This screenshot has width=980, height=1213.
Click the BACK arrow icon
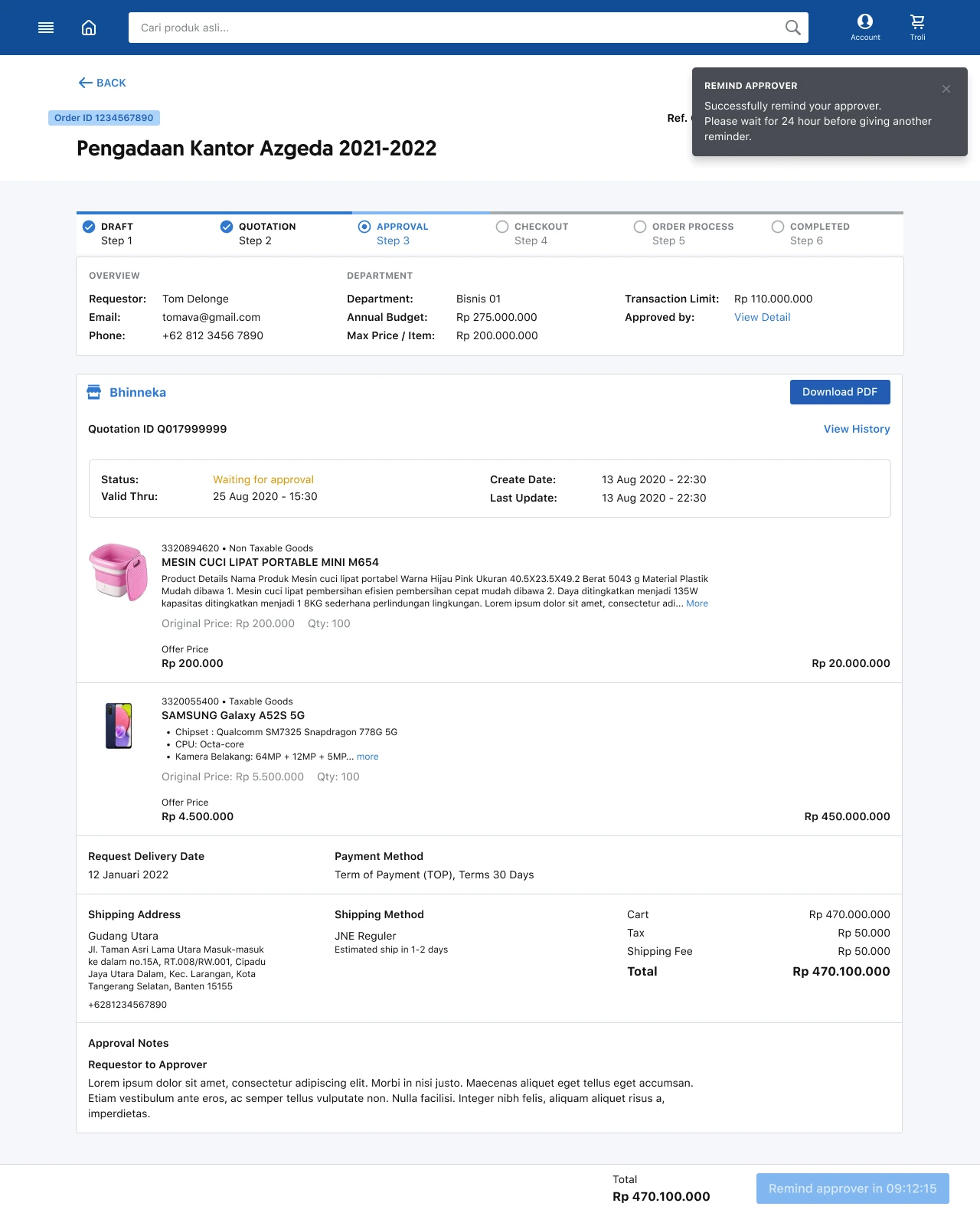click(85, 83)
